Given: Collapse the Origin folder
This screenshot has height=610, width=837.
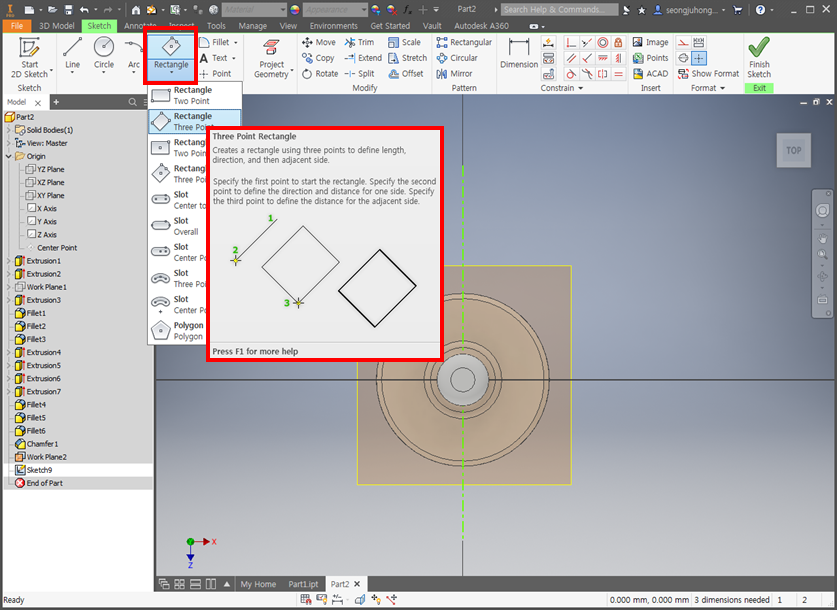Looking at the screenshot, I should tap(9, 156).
